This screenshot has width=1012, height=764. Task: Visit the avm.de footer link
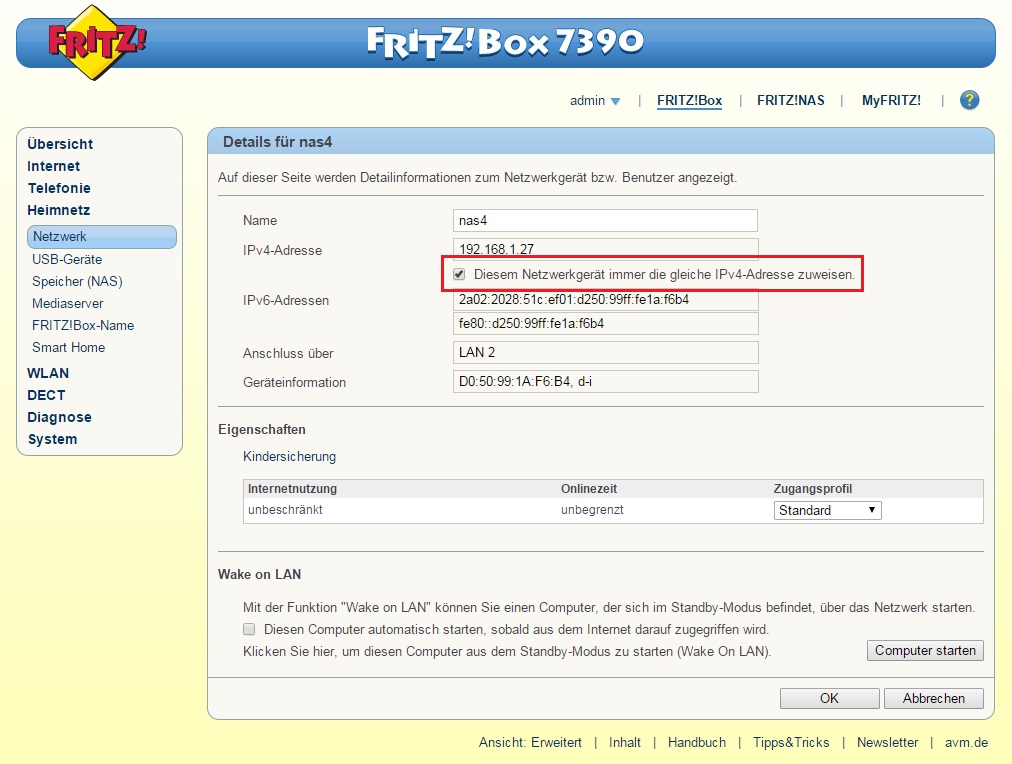point(966,742)
